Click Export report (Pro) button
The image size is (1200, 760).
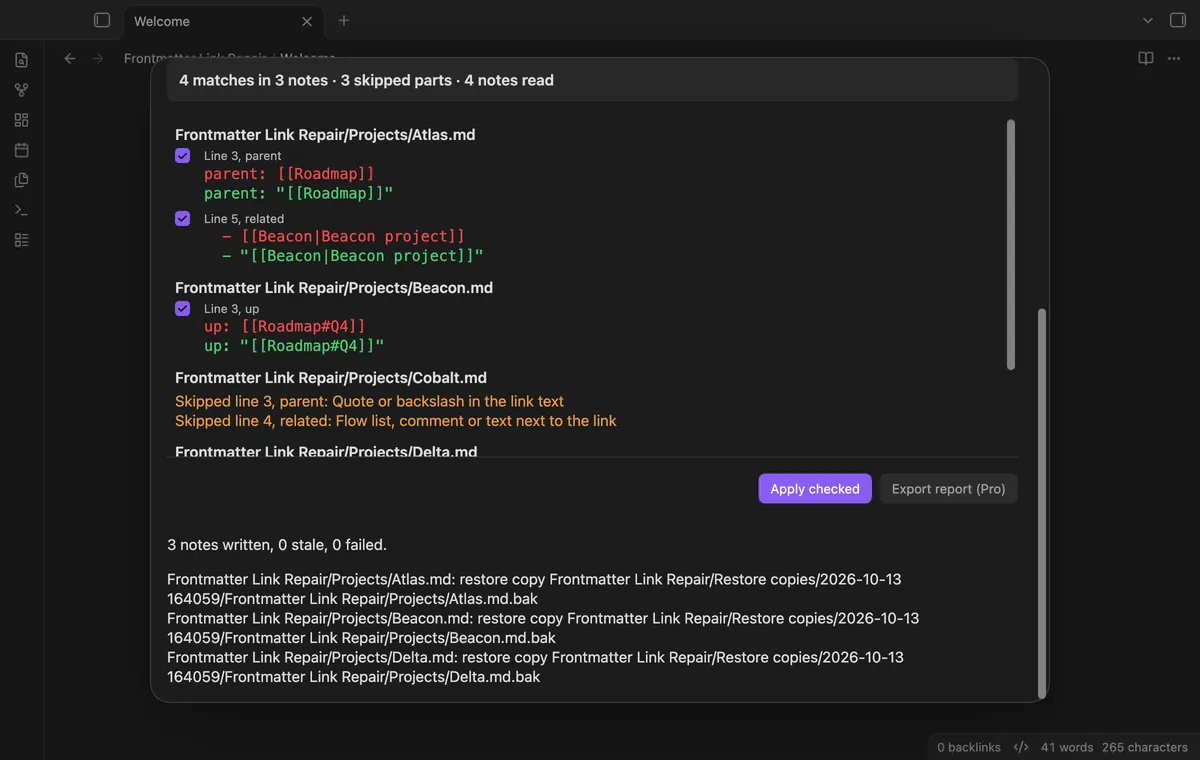pos(948,489)
